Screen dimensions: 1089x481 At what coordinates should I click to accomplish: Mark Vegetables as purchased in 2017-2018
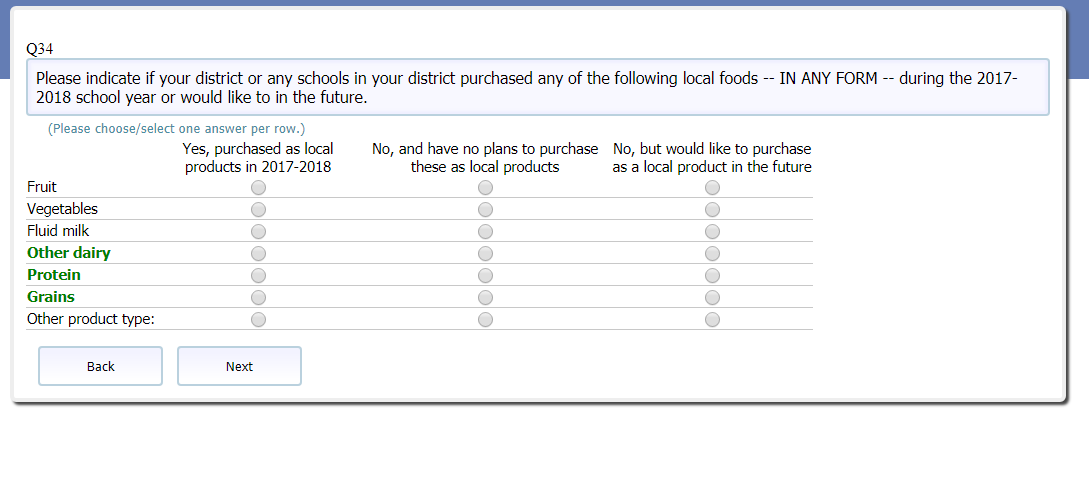click(258, 210)
